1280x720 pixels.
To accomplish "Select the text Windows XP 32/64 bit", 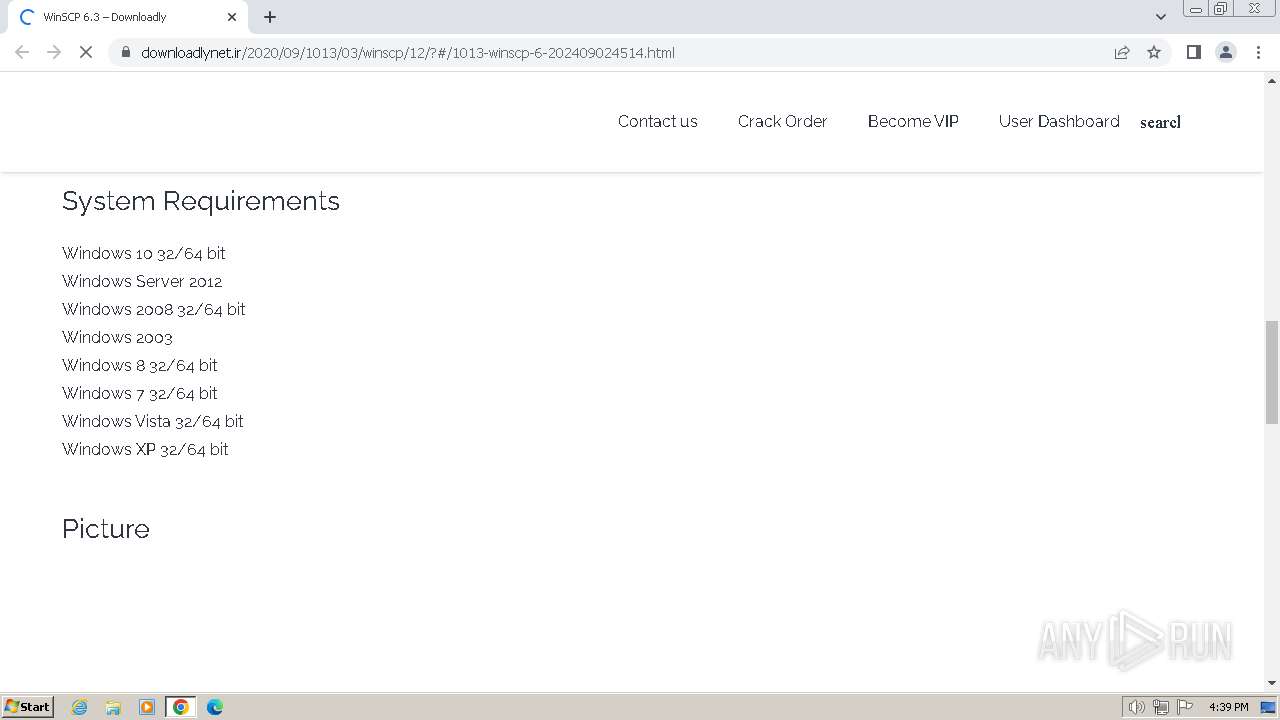I will (x=145, y=449).
